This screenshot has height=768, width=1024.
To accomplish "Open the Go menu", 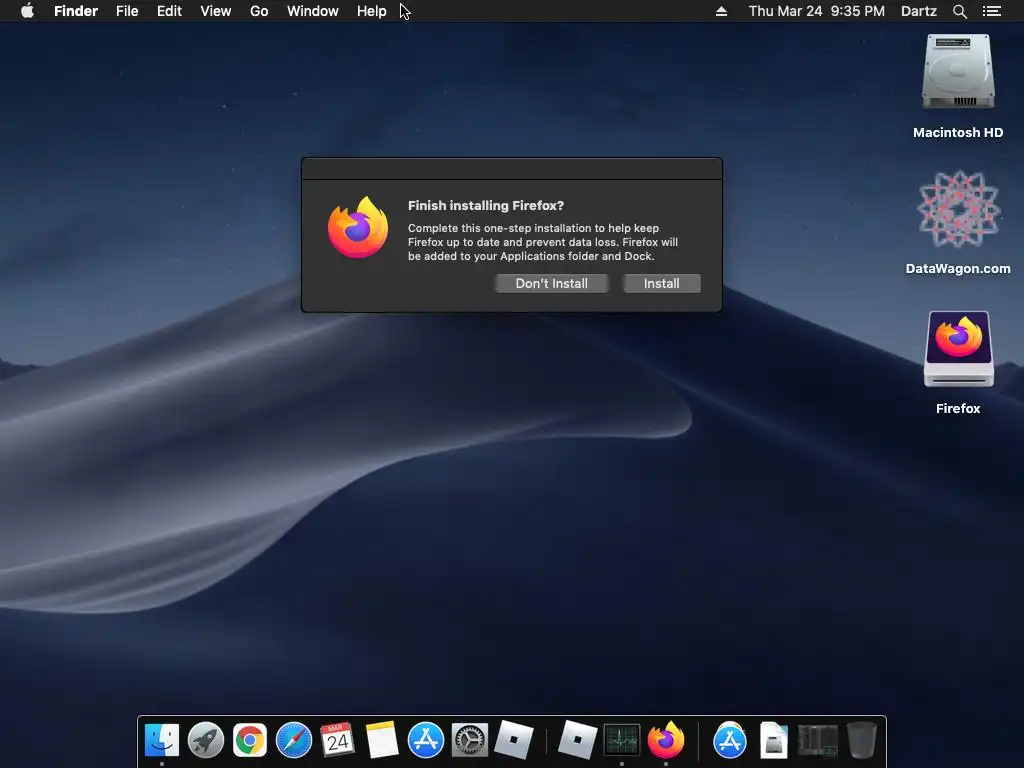I will [x=259, y=11].
